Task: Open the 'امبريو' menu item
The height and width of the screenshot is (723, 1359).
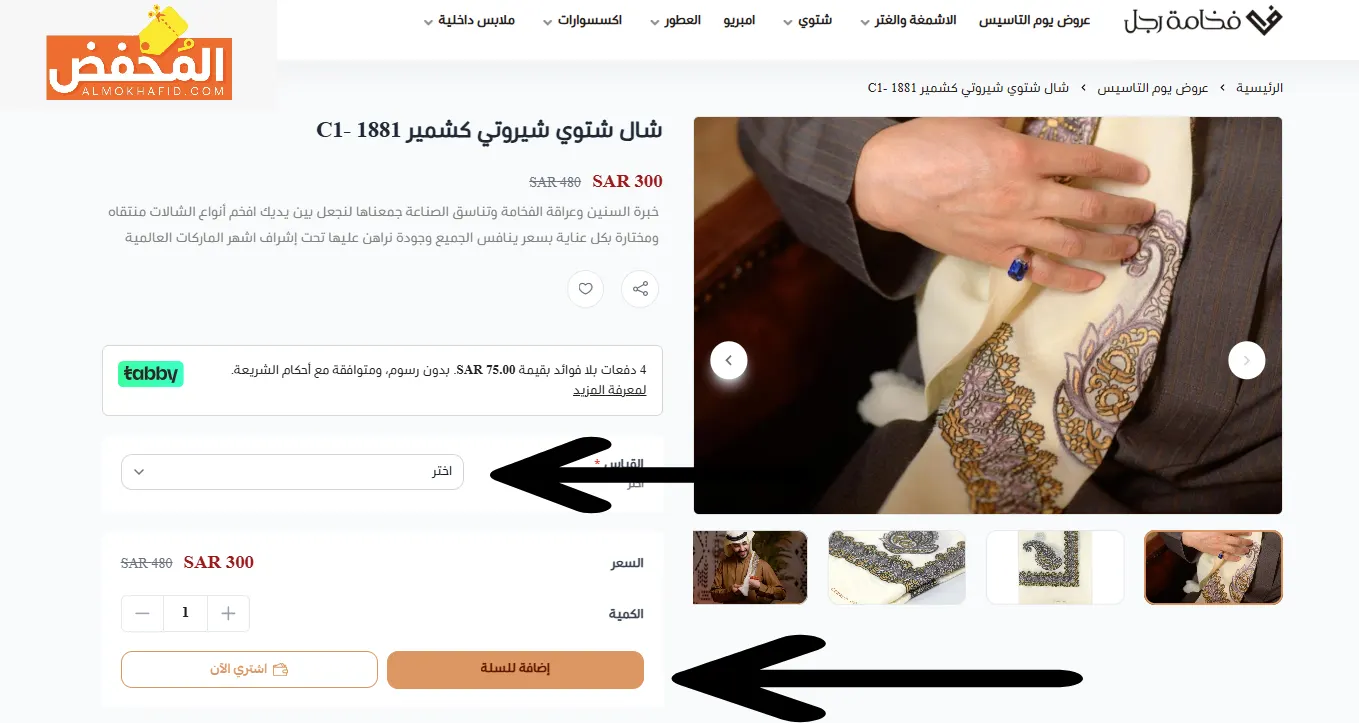Action: pos(740,21)
